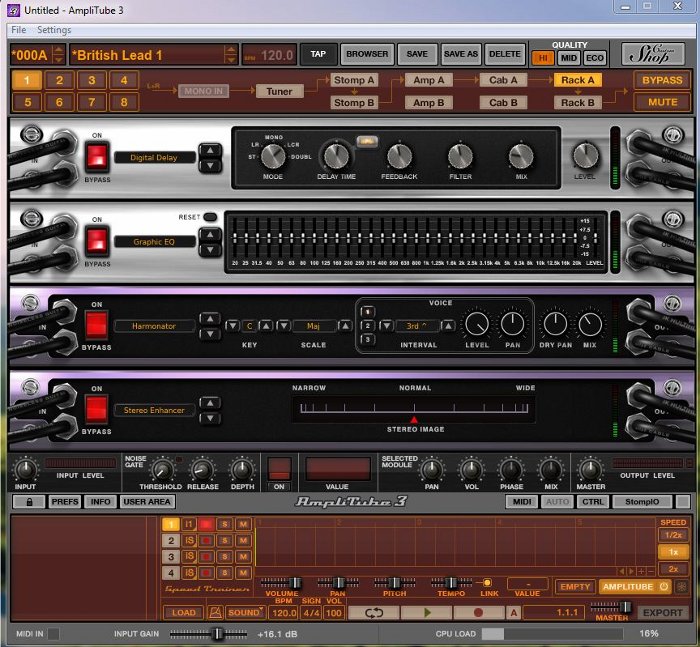700x647 pixels.
Task: Click the Stereo Image width marker
Action: pos(414,419)
